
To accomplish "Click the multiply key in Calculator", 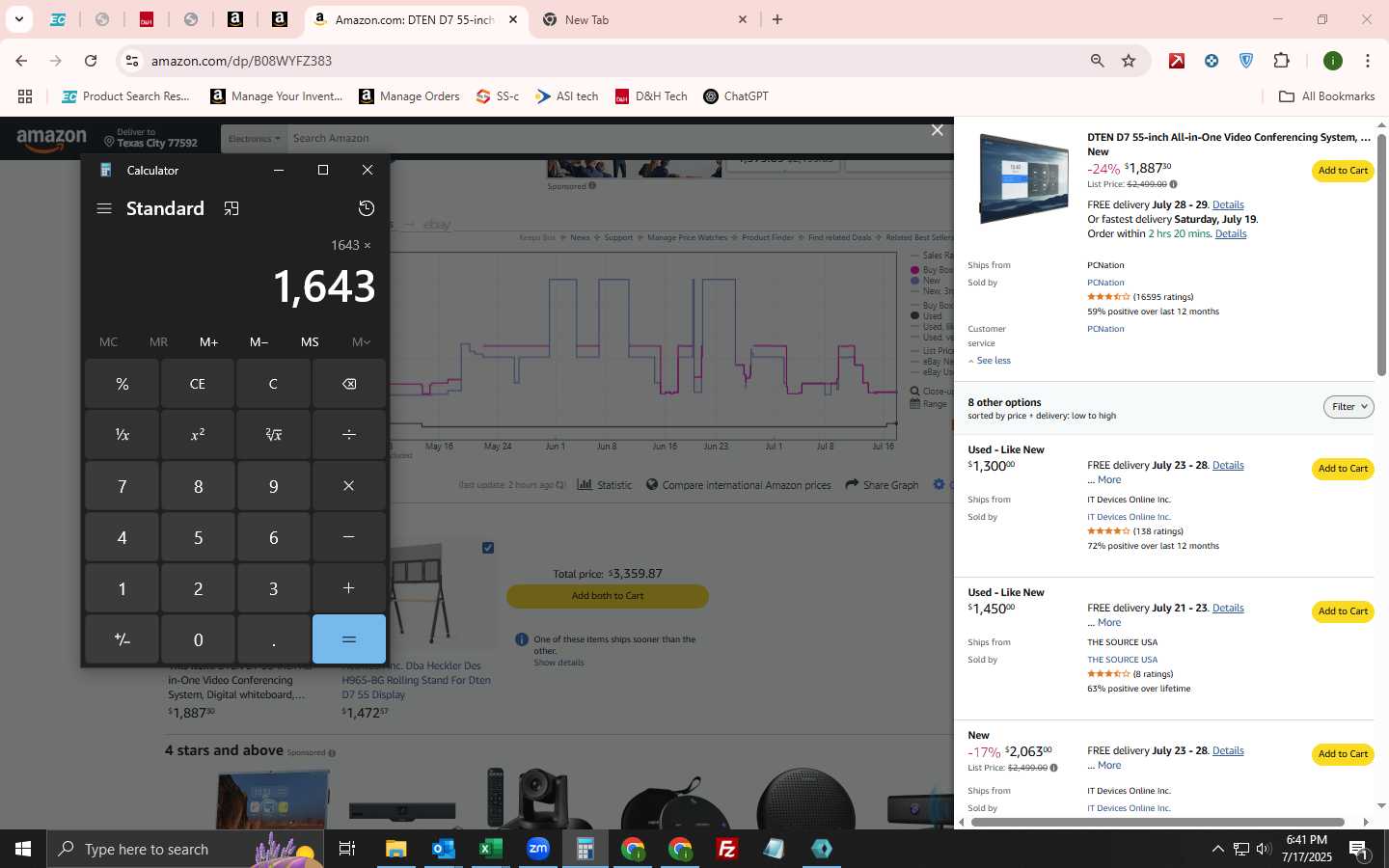I will pyautogui.click(x=349, y=486).
